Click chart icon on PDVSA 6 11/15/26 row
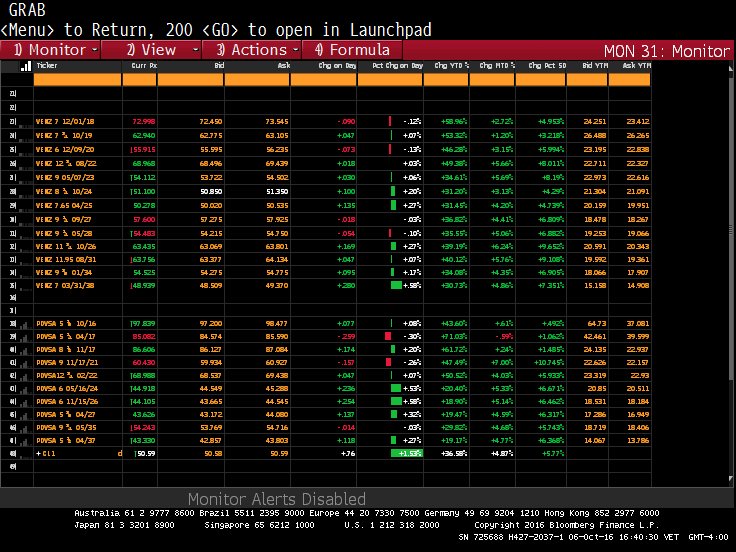This screenshot has width=736, height=552. click(24, 402)
